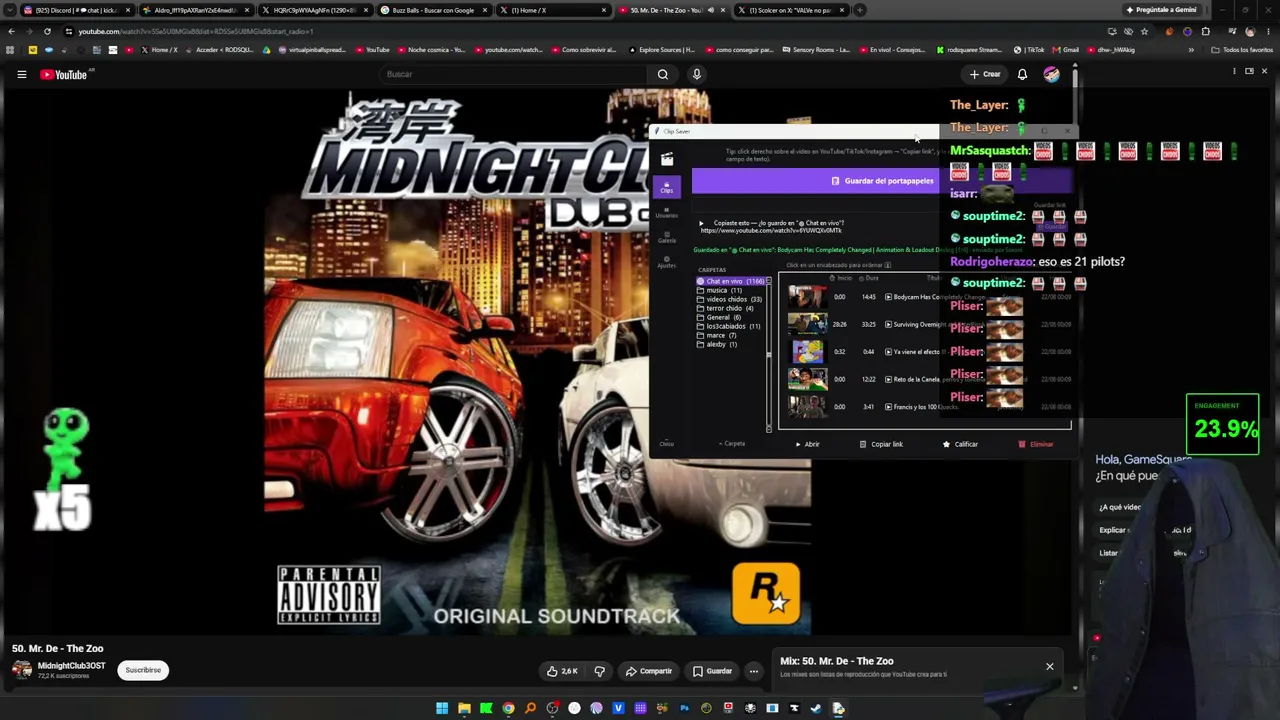Viewport: 1280px width, 720px height.
Task: Start voice search with the microphone icon
Action: click(x=697, y=74)
